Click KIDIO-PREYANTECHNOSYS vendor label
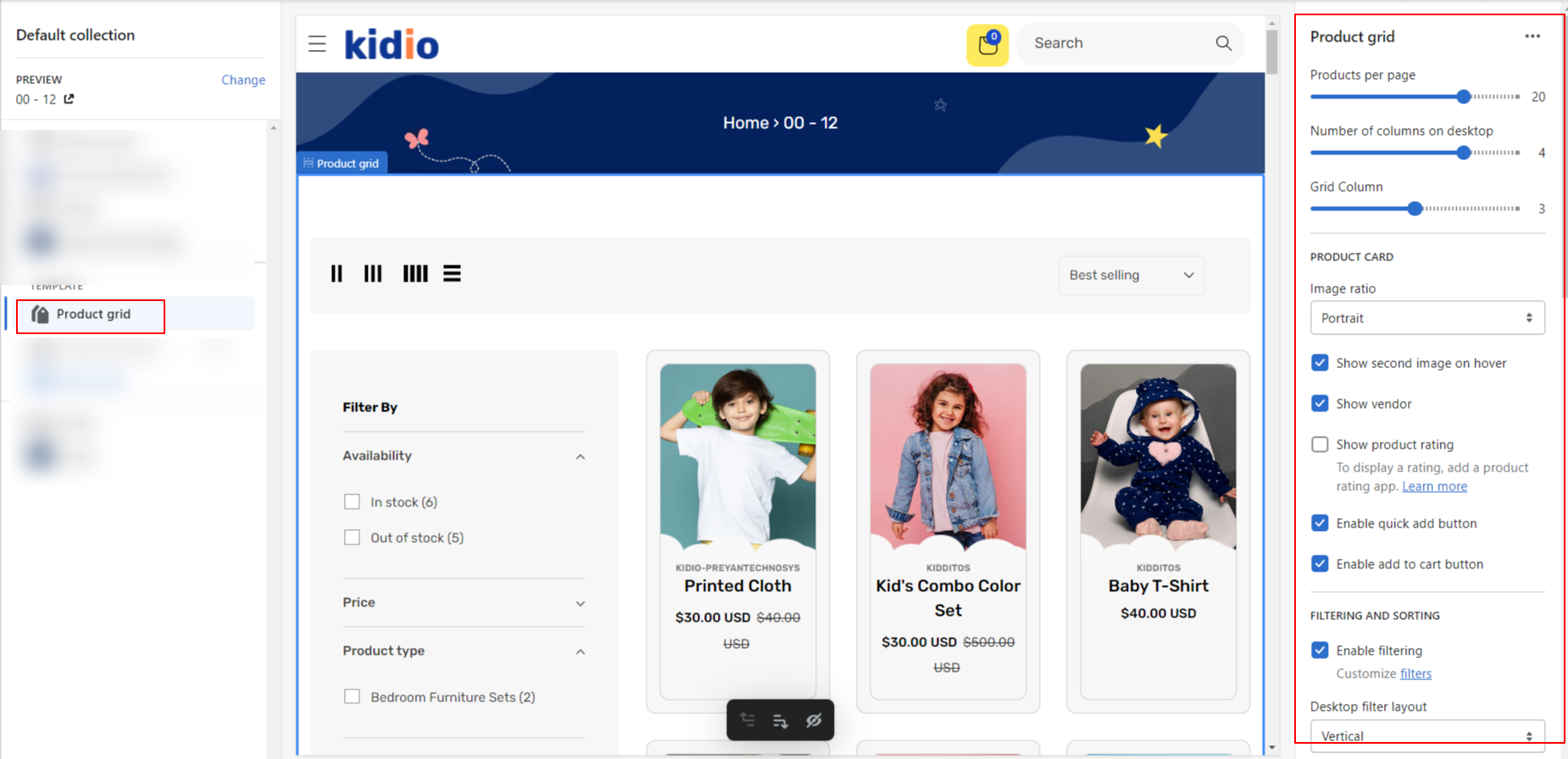This screenshot has width=1568, height=759. click(x=737, y=567)
